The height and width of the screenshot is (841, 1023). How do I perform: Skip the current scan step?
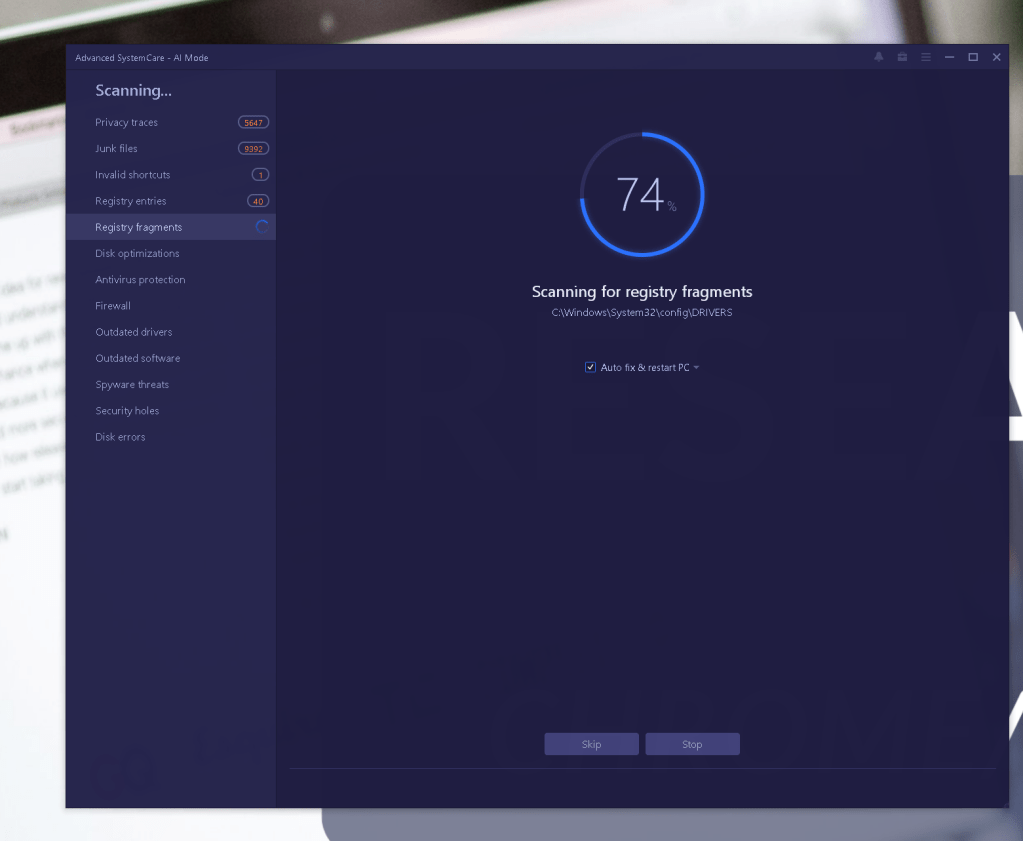(592, 744)
